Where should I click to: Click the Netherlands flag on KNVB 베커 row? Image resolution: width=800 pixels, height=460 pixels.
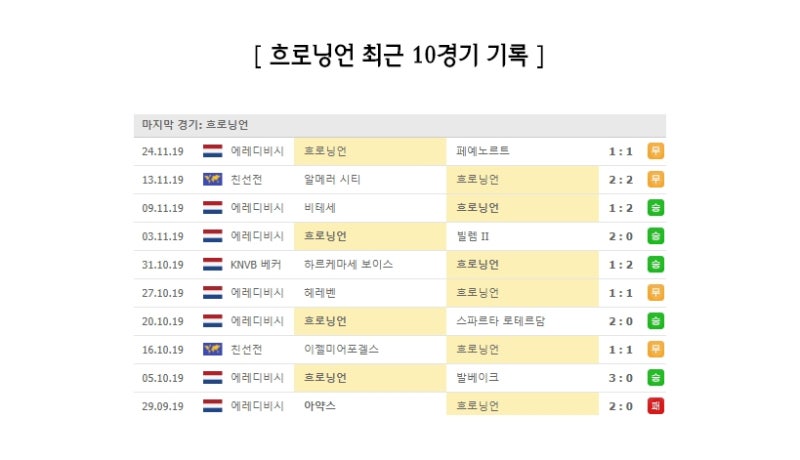212,264
